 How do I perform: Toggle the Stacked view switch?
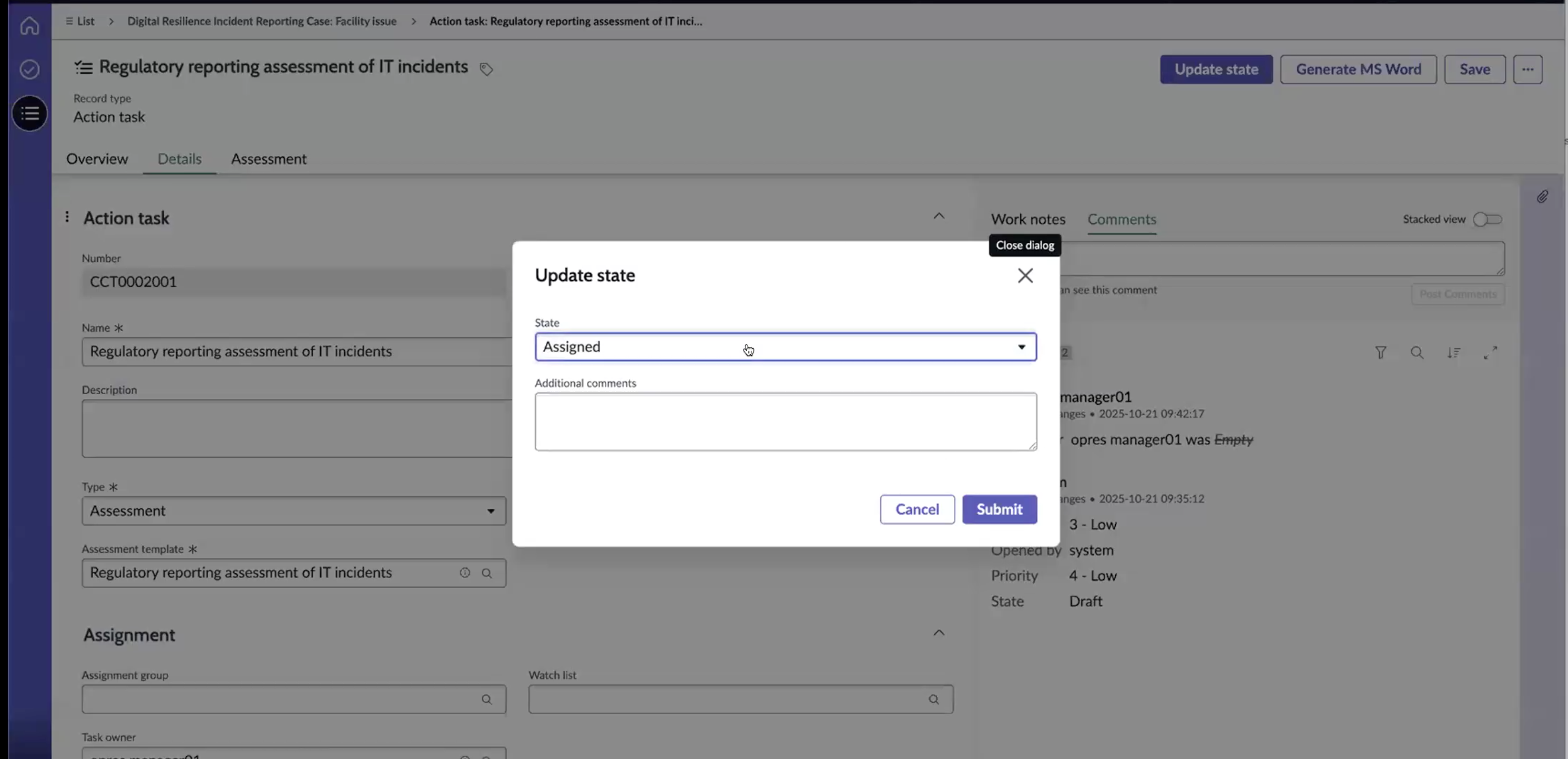(x=1487, y=219)
